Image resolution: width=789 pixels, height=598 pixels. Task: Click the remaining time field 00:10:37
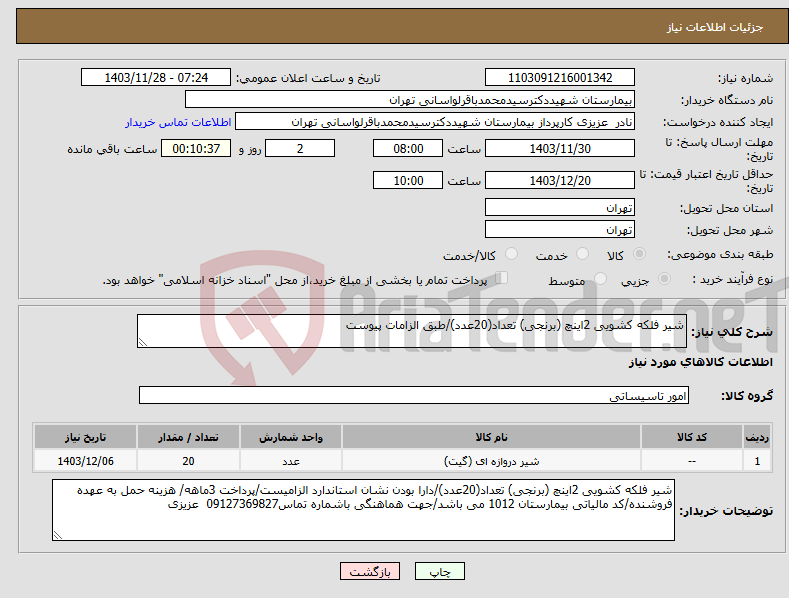[196, 148]
